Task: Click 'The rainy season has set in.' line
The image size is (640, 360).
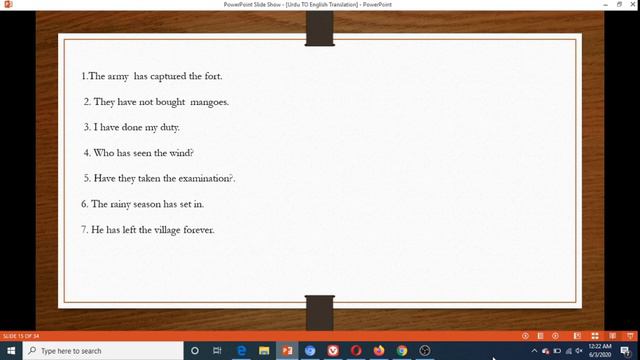Action: [x=142, y=204]
